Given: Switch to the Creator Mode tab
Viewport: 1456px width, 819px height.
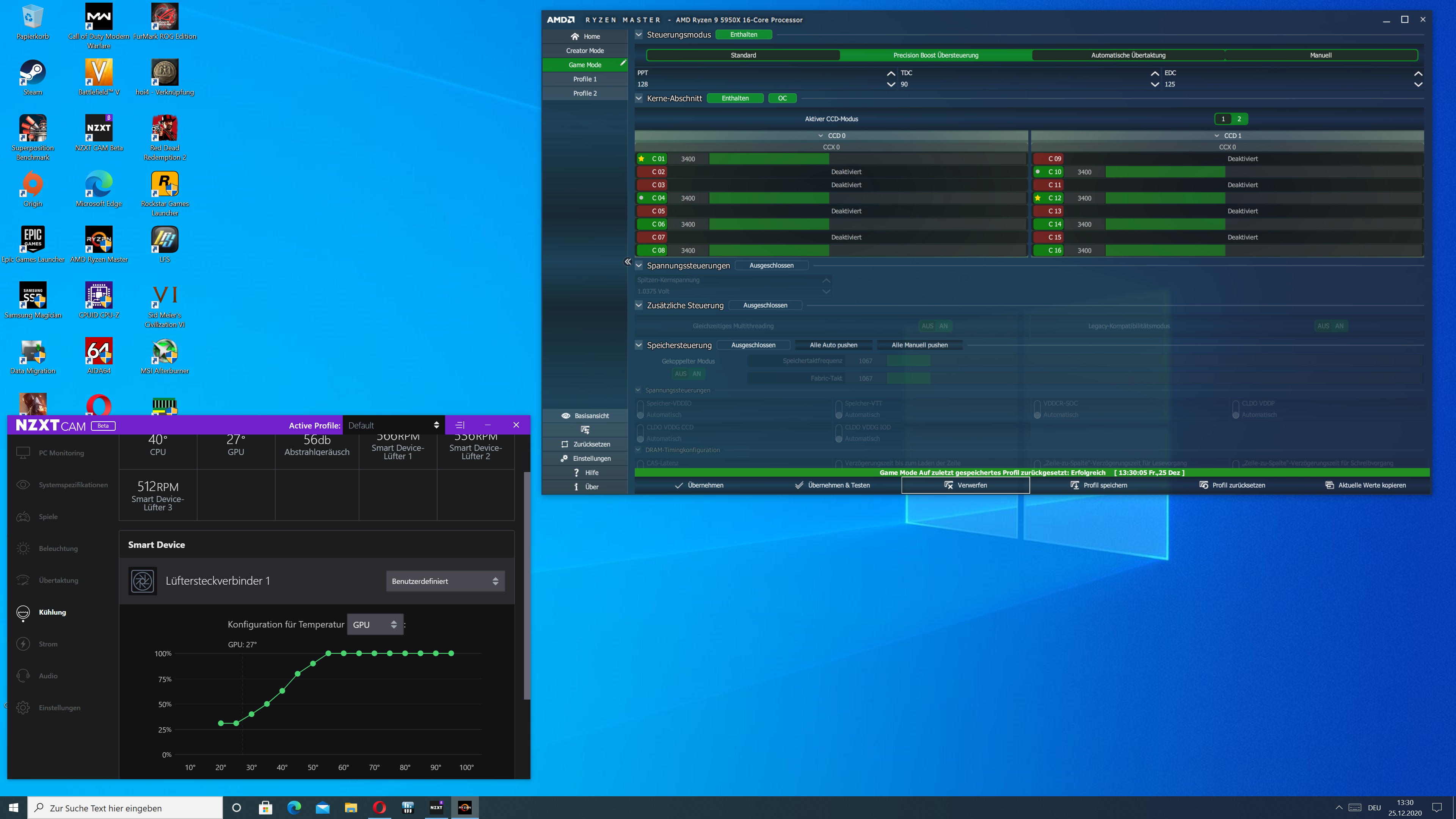Looking at the screenshot, I should [x=584, y=51].
